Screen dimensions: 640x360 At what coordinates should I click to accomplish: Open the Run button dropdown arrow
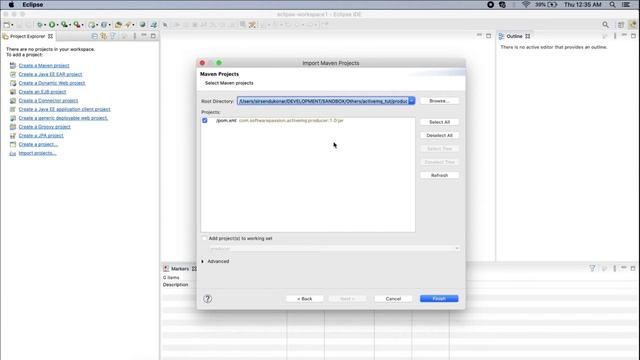tap(58, 25)
